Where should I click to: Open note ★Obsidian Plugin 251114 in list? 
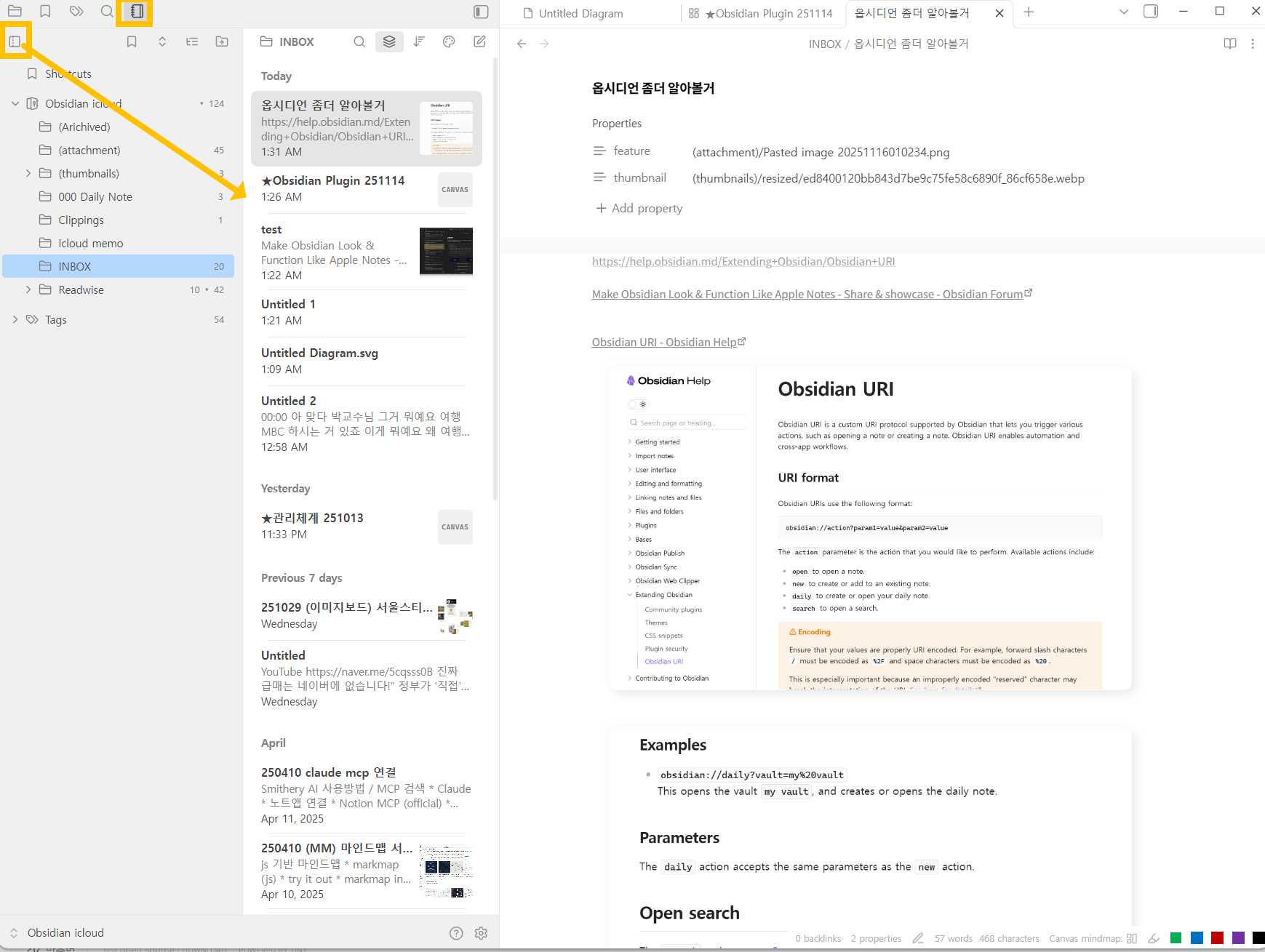(x=367, y=189)
